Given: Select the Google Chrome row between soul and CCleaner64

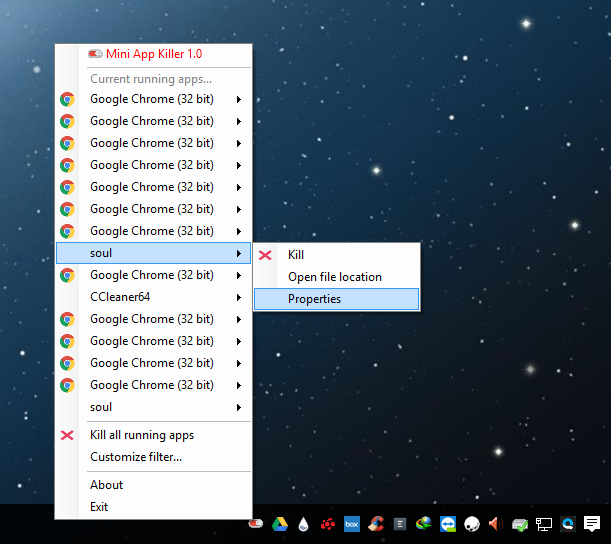Looking at the screenshot, I should tap(154, 275).
